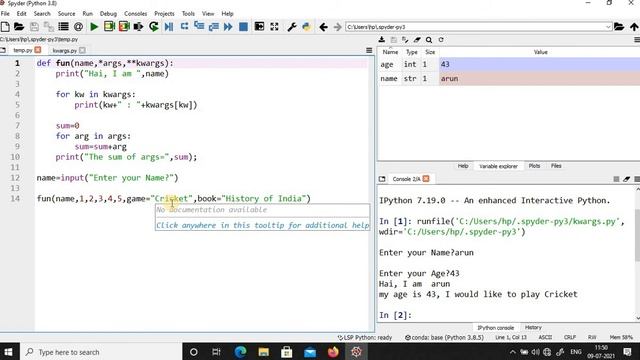The width and height of the screenshot is (640, 360).
Task: Switch to the Files pane tab
Action: (556, 166)
